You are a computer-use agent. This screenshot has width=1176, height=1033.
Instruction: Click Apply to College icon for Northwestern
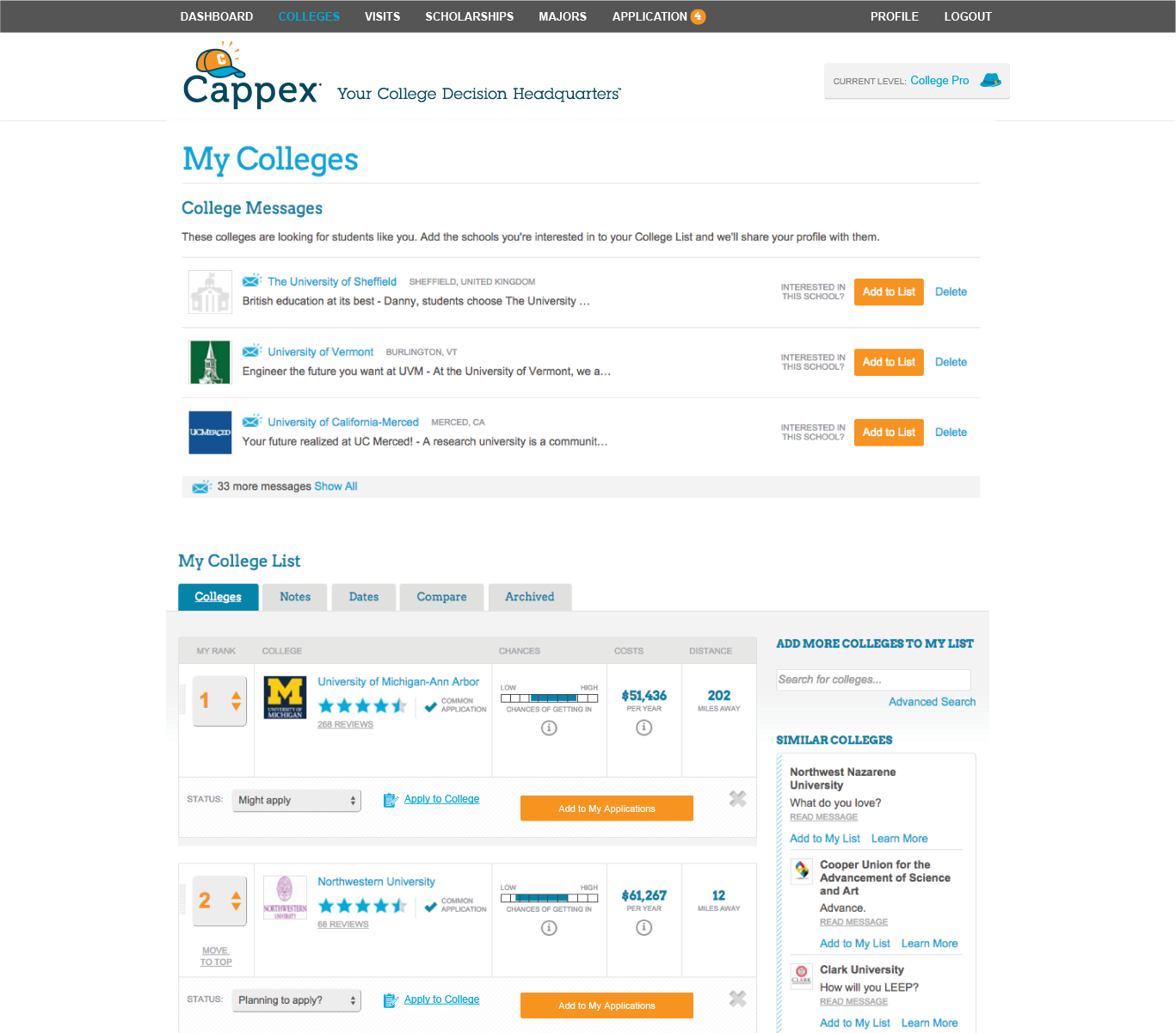391,999
